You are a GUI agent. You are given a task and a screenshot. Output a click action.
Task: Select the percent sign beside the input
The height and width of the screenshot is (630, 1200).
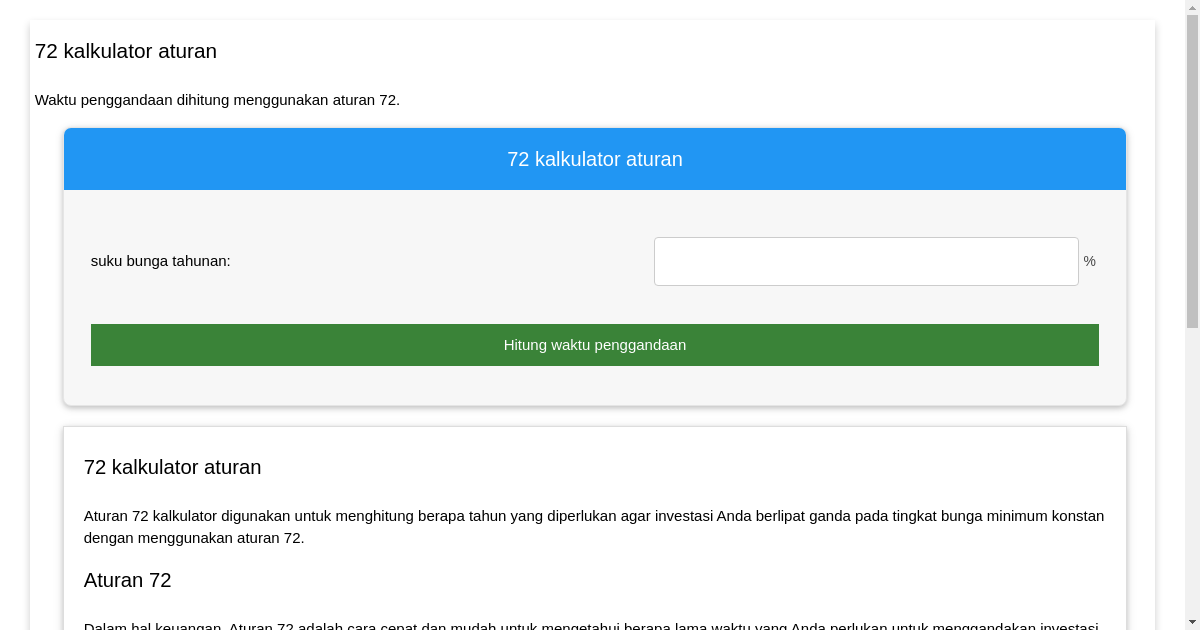click(x=1089, y=261)
